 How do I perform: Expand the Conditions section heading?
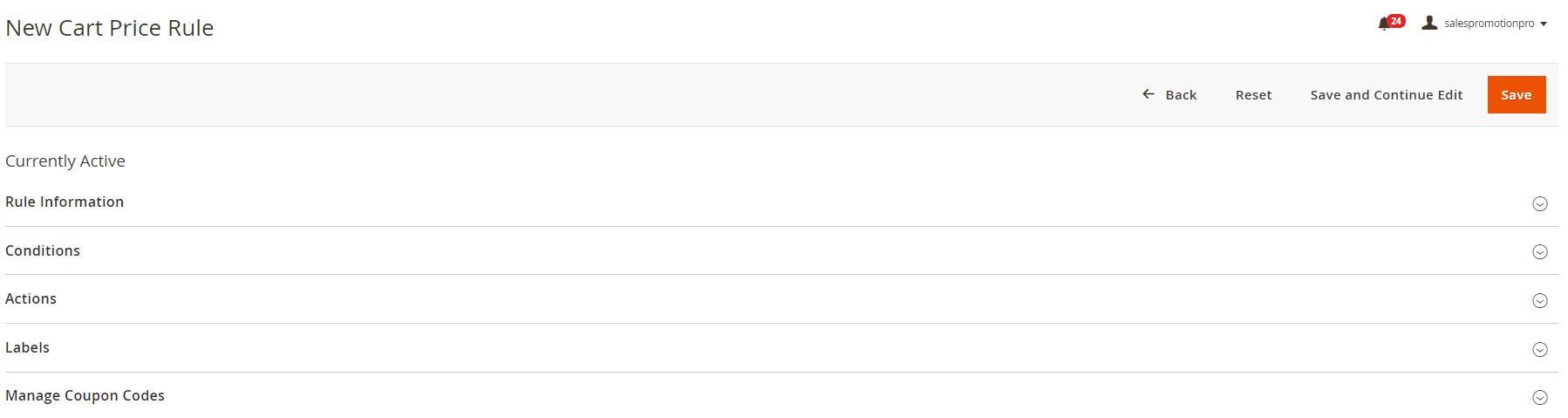(43, 250)
